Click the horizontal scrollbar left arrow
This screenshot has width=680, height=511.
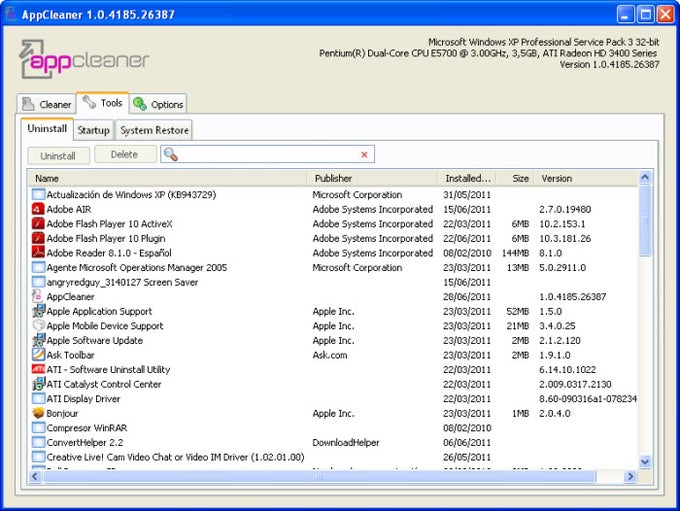tap(35, 477)
